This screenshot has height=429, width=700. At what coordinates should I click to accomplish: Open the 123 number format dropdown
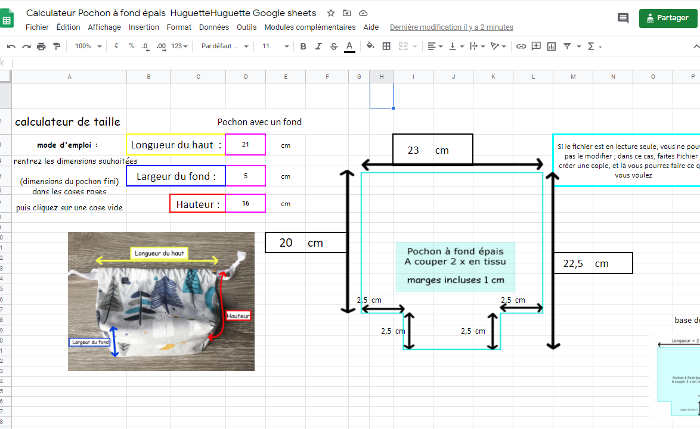click(179, 46)
